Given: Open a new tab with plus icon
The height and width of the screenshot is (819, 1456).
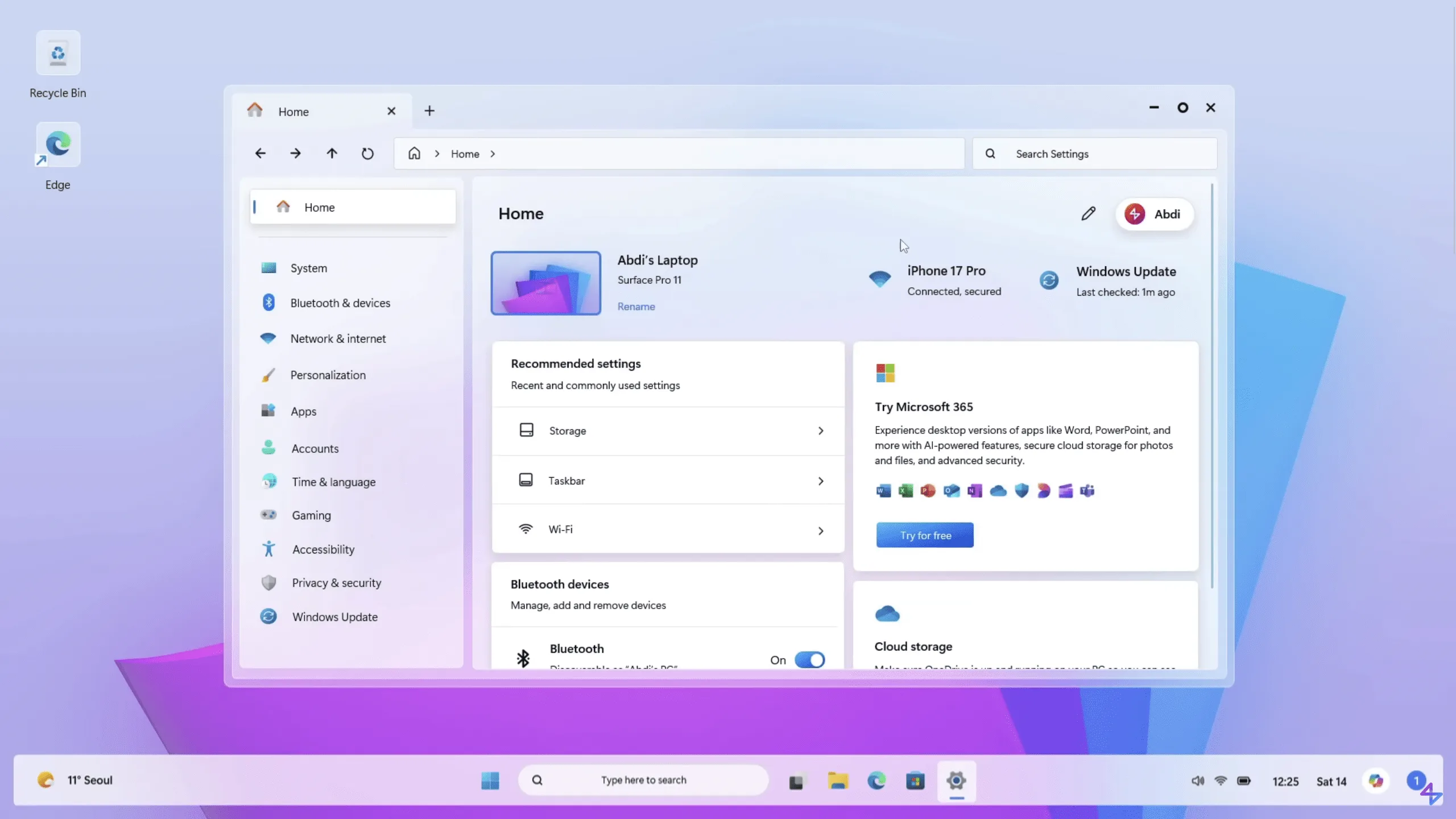Looking at the screenshot, I should pyautogui.click(x=429, y=111).
